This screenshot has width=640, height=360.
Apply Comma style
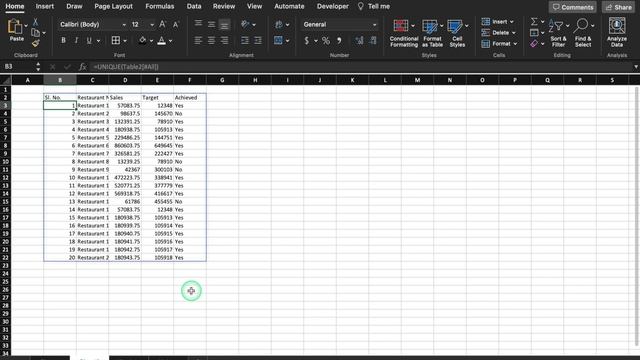[339, 40]
